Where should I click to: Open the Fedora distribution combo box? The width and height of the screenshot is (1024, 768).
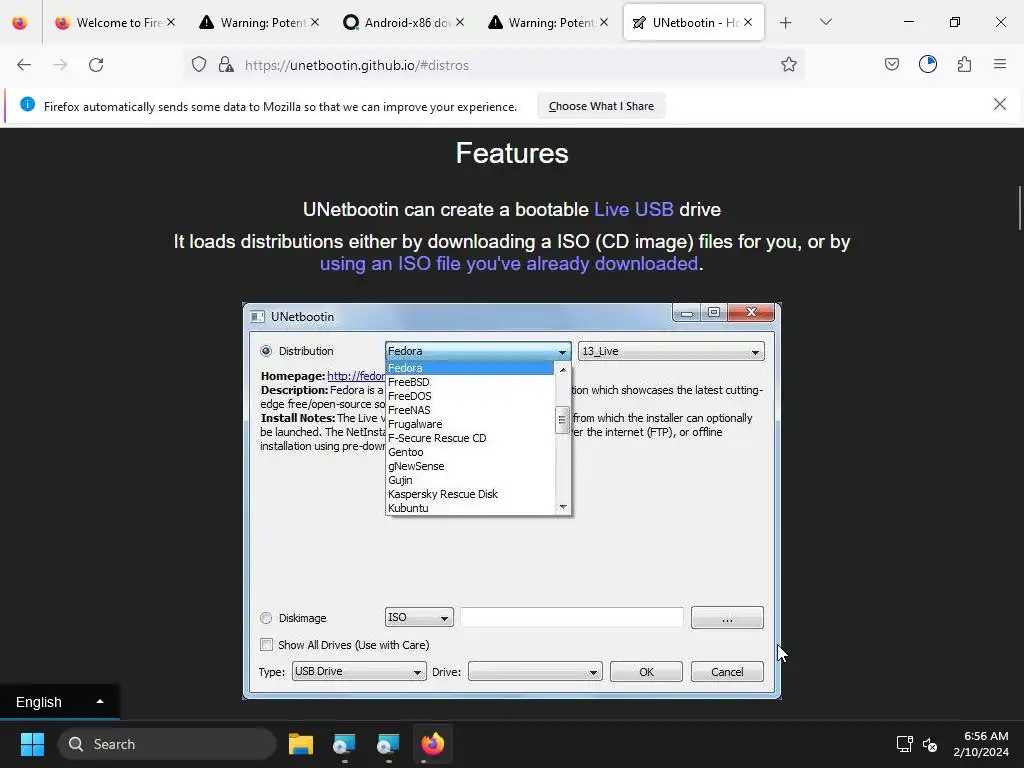pyautogui.click(x=478, y=351)
